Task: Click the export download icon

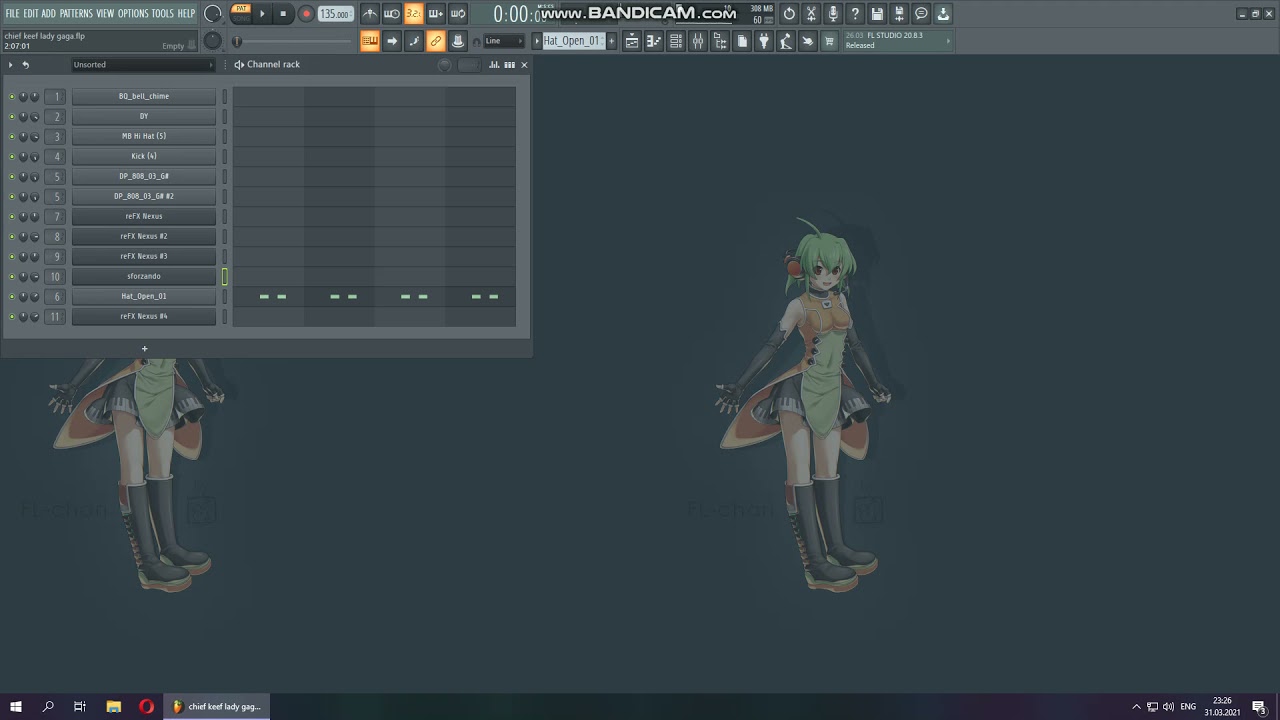Action: pyautogui.click(x=943, y=14)
